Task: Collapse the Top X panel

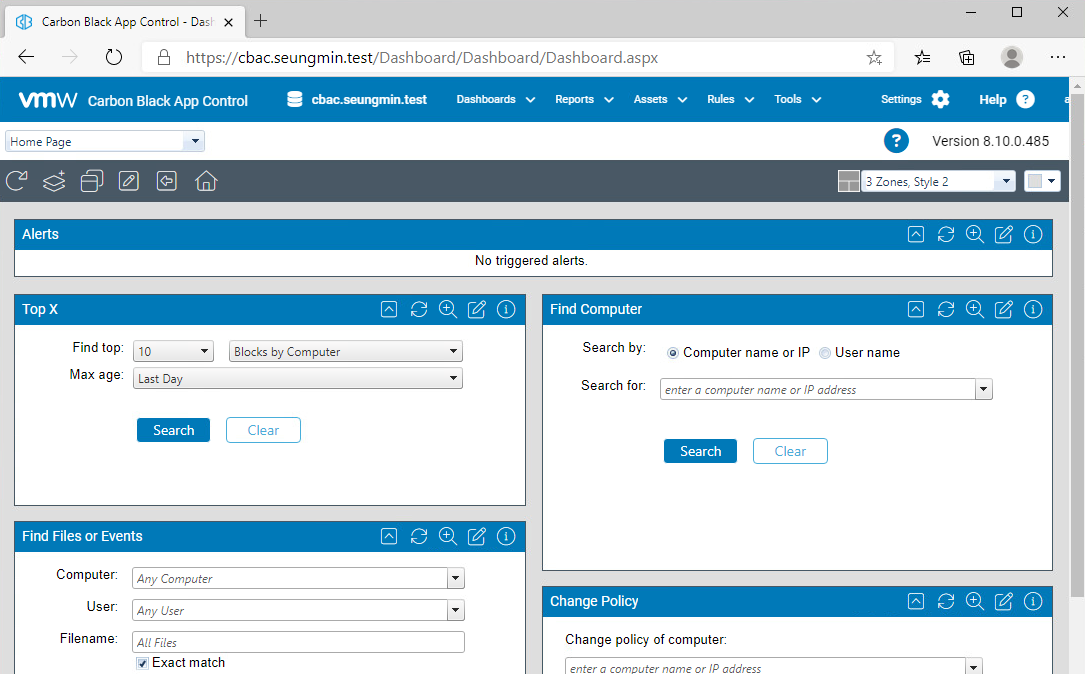Action: (389, 309)
